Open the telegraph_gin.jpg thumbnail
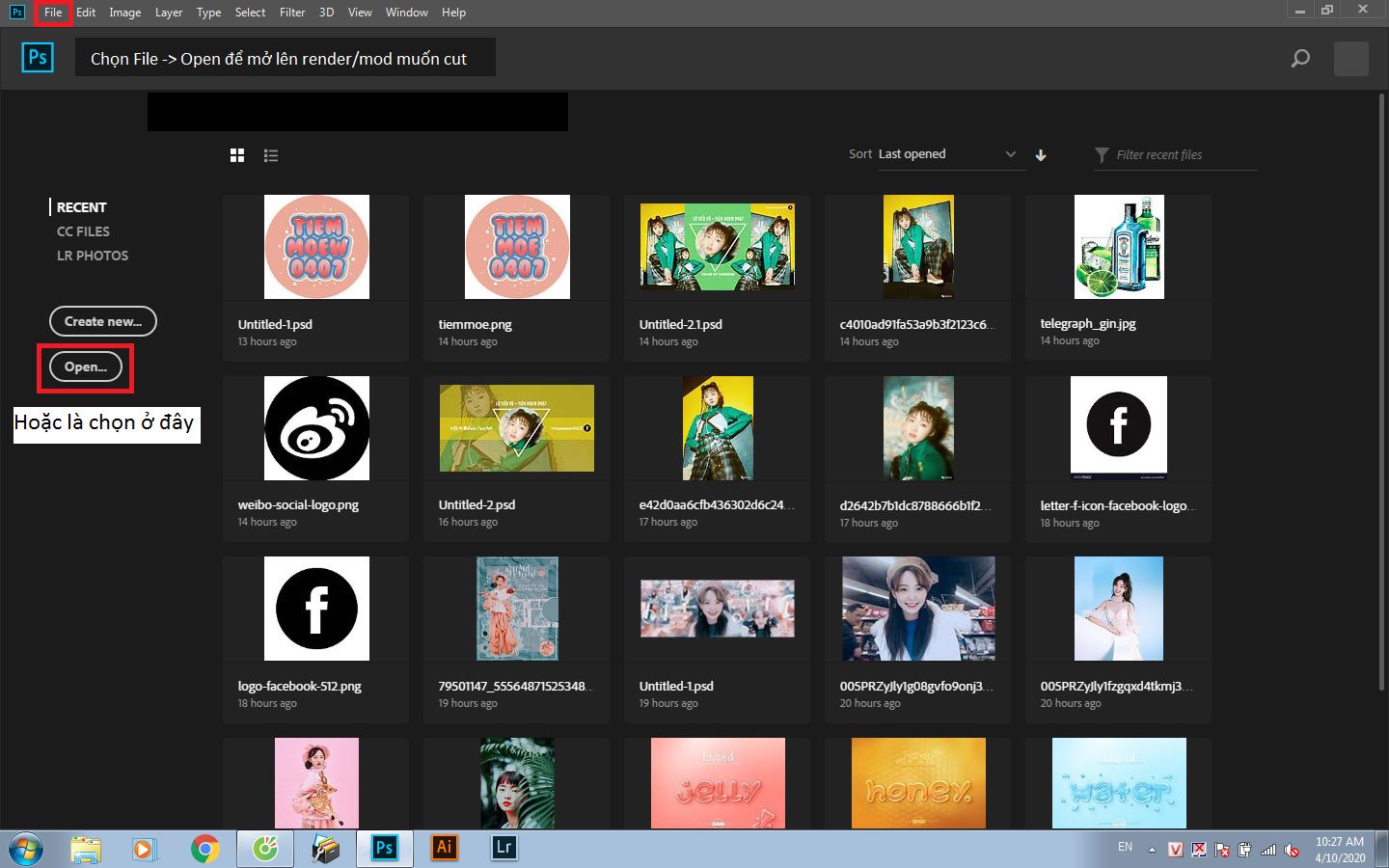The image size is (1389, 868). (x=1119, y=247)
